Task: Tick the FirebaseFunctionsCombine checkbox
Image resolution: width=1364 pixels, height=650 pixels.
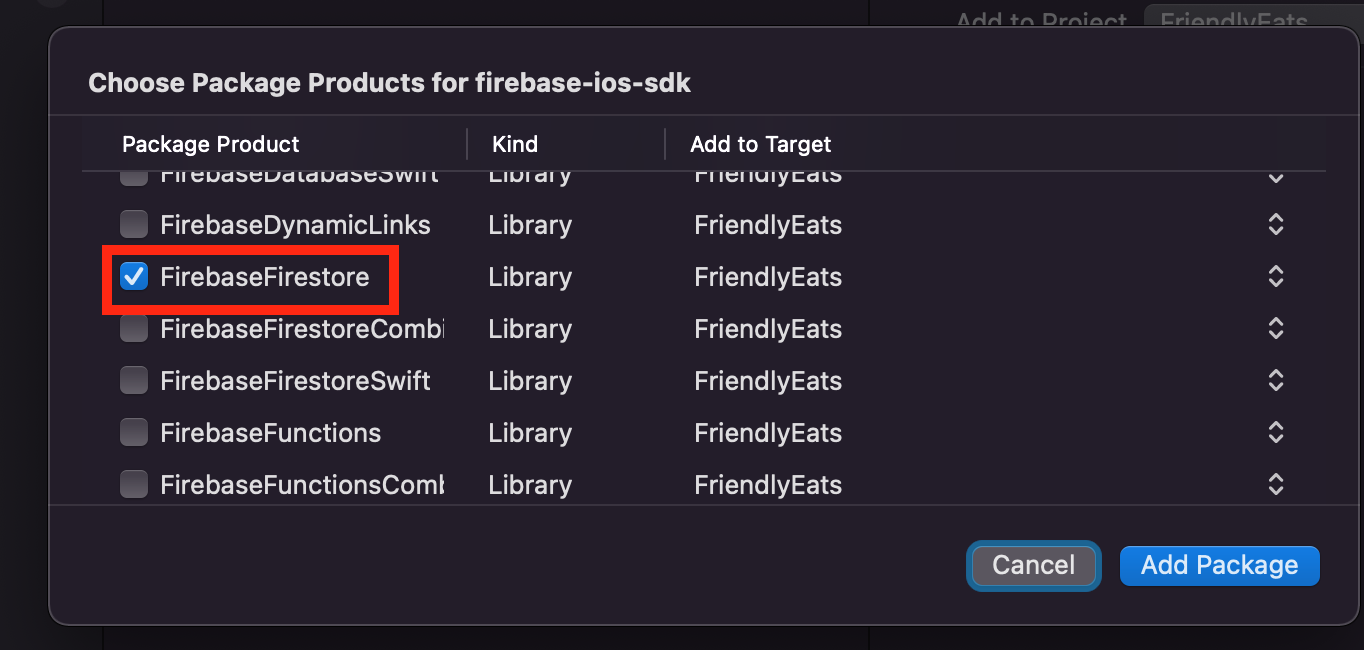Action: [x=133, y=484]
